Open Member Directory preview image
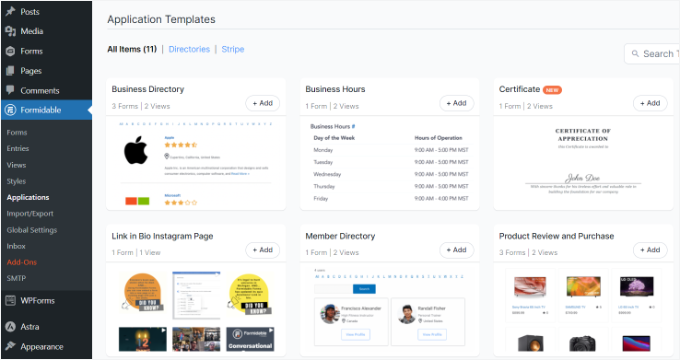This screenshot has width=680, height=360. point(389,309)
